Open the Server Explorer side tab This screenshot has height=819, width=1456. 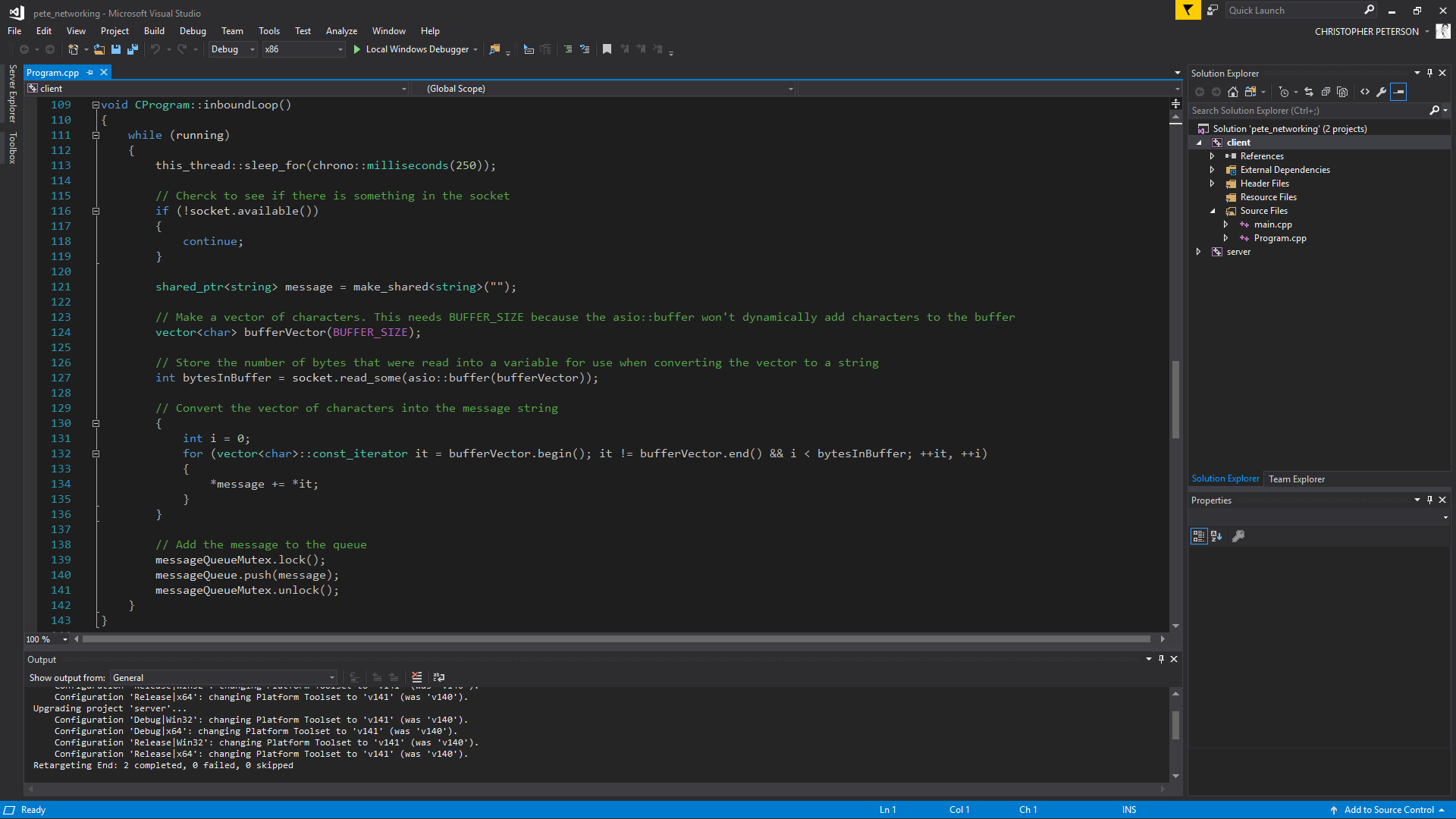click(12, 93)
